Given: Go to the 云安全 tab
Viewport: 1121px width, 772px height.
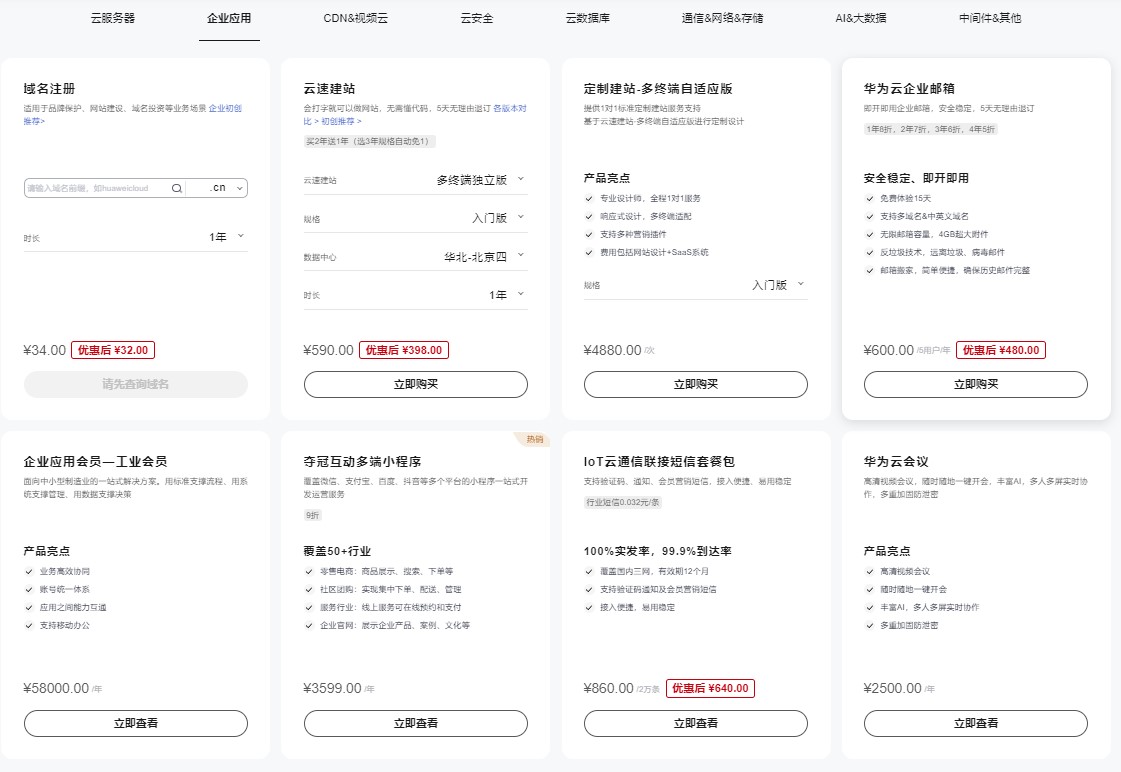Looking at the screenshot, I should 477,18.
